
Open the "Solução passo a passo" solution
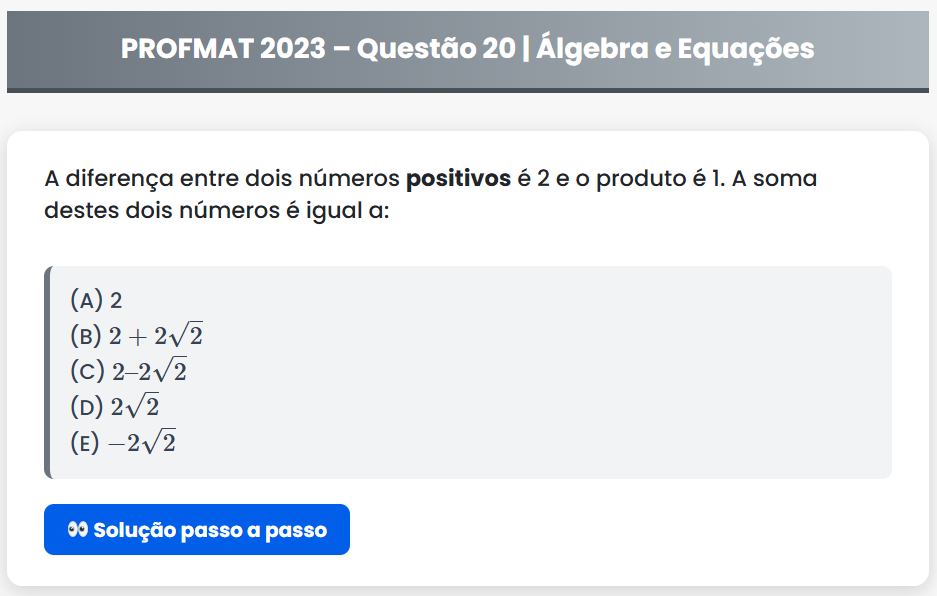[x=197, y=530]
